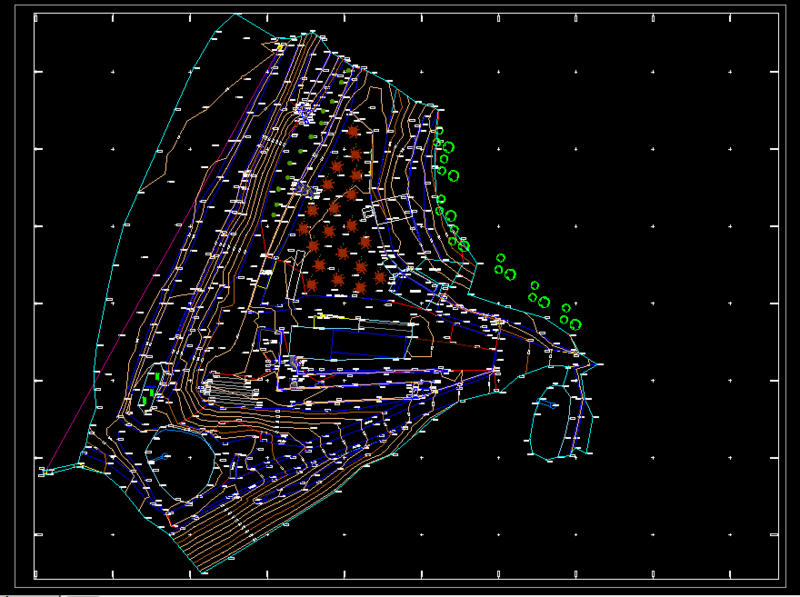Image resolution: width=800 pixels, height=597 pixels.
Task: Click the small oval enclosure at lower right
Action: click(548, 425)
